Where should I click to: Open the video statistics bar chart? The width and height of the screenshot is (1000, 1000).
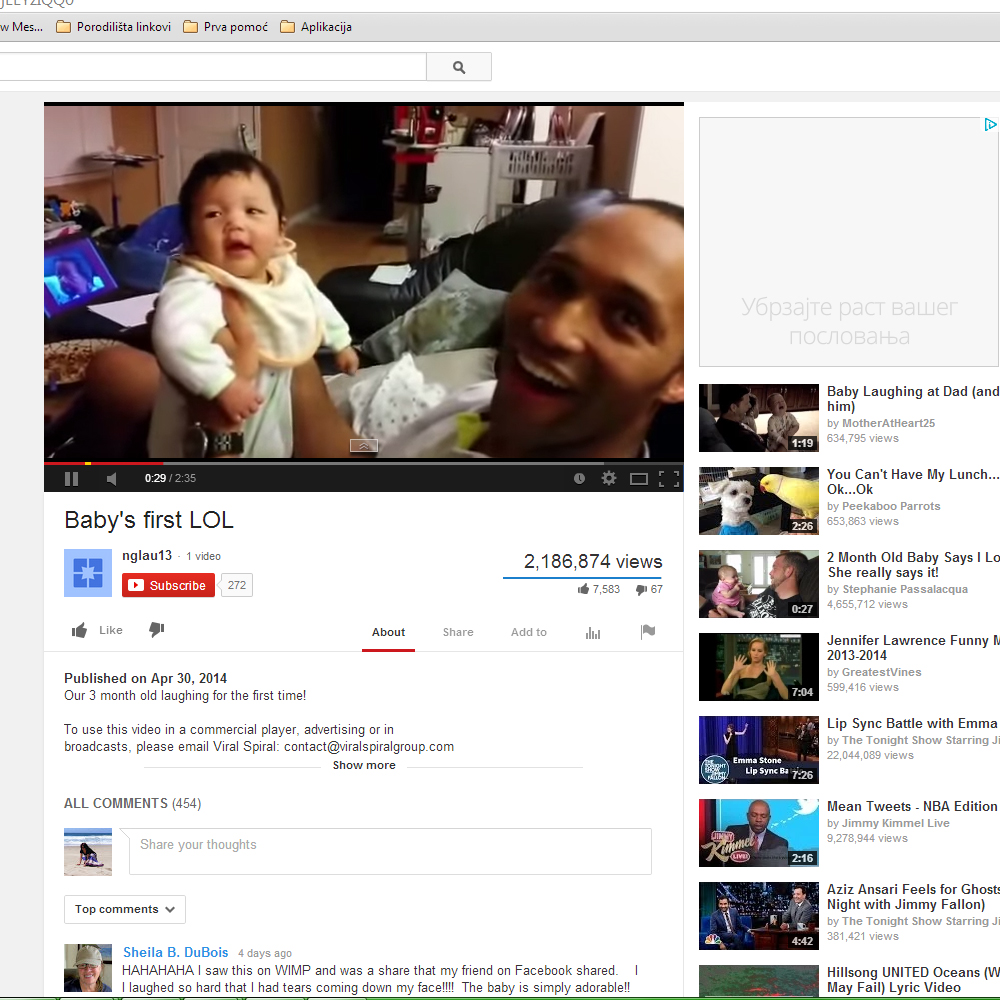point(593,632)
